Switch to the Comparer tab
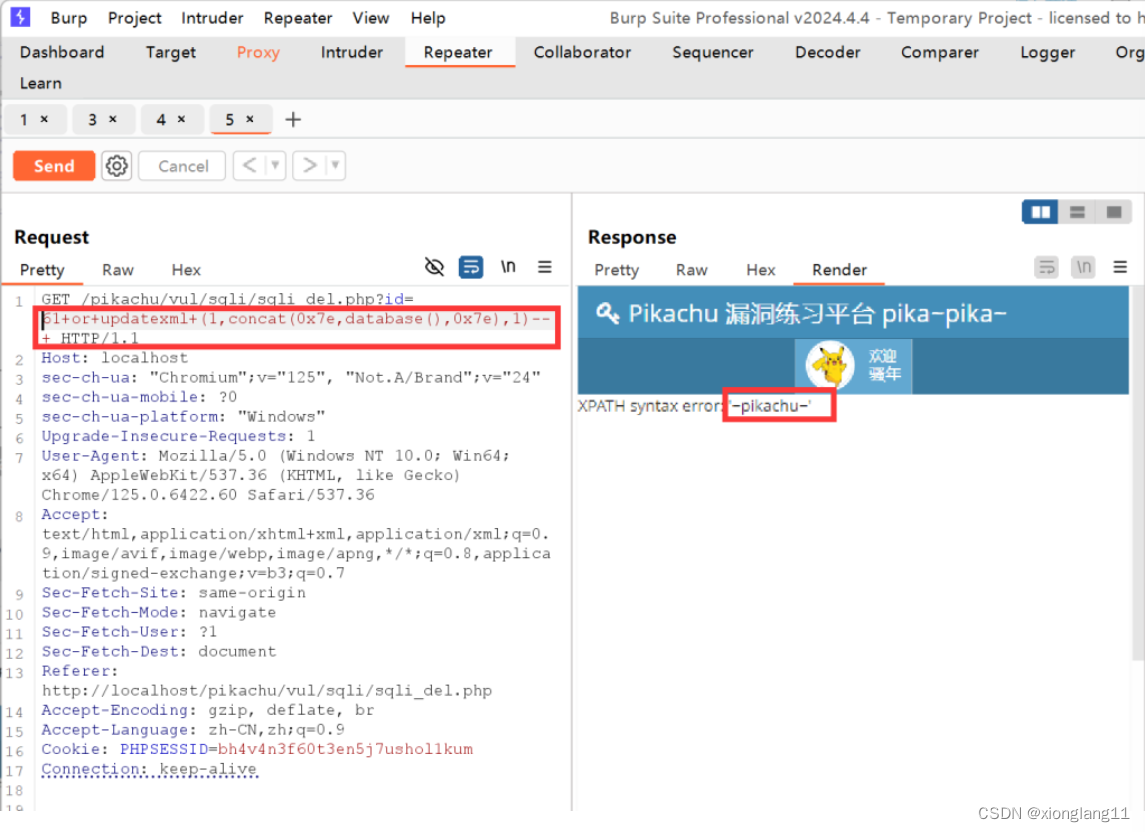This screenshot has height=832, width=1145. [939, 52]
